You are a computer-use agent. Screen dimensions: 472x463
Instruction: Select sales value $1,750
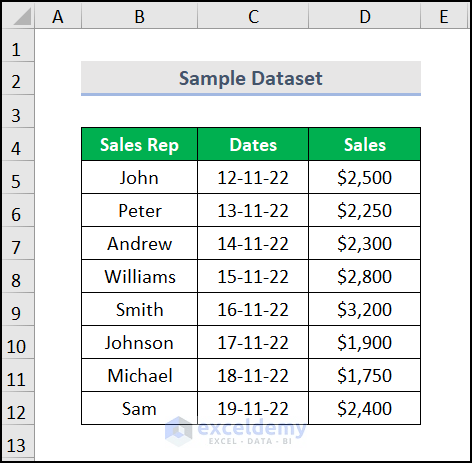click(365, 375)
